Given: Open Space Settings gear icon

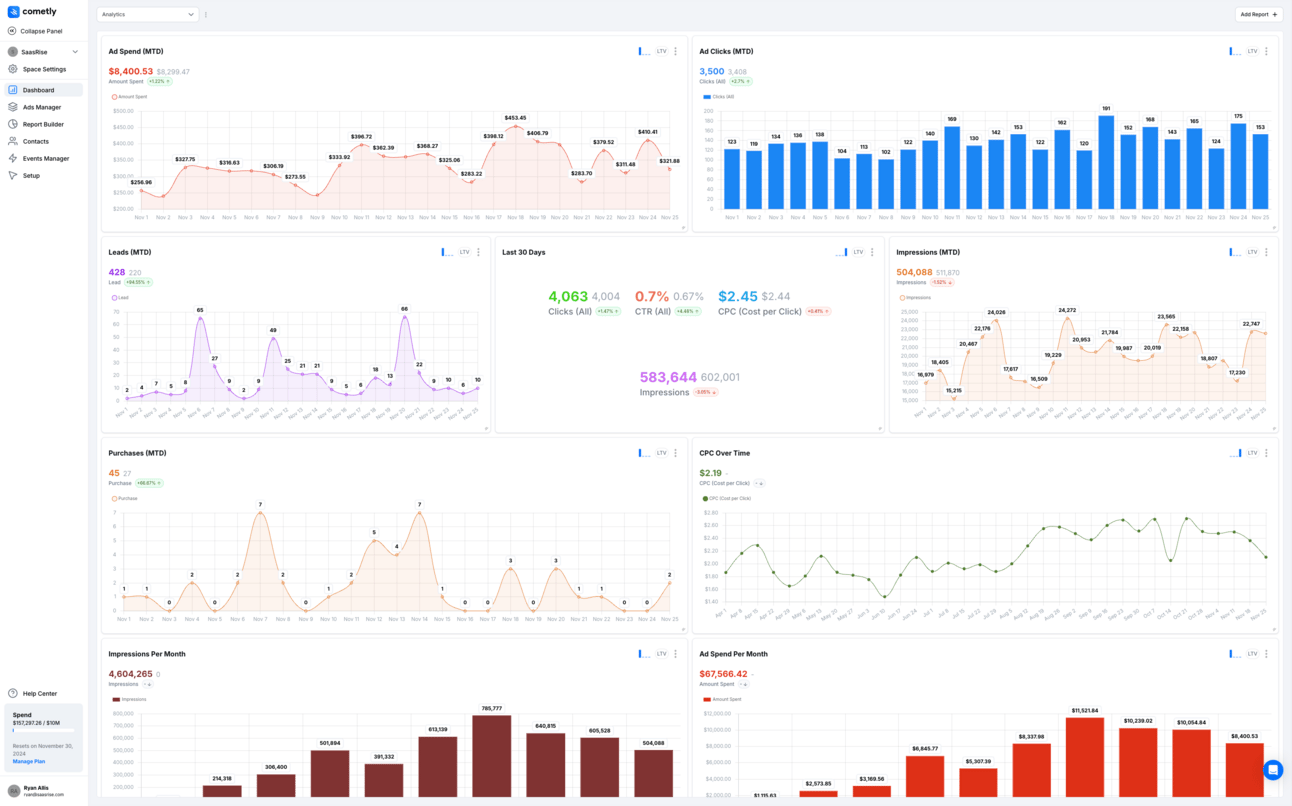Looking at the screenshot, I should point(13,69).
